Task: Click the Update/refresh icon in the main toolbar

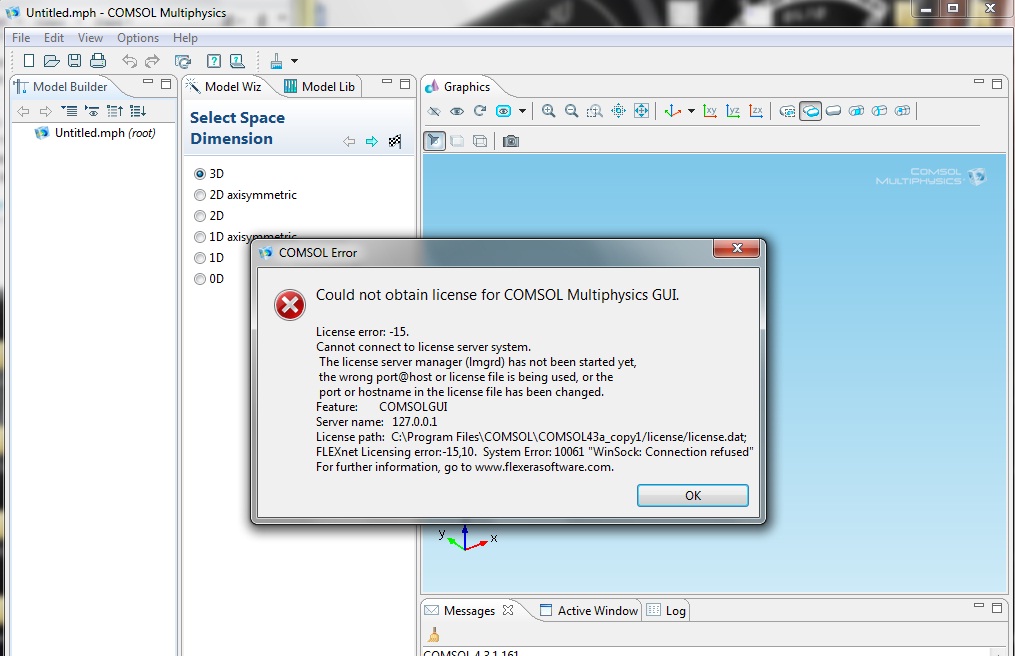Action: coord(183,62)
